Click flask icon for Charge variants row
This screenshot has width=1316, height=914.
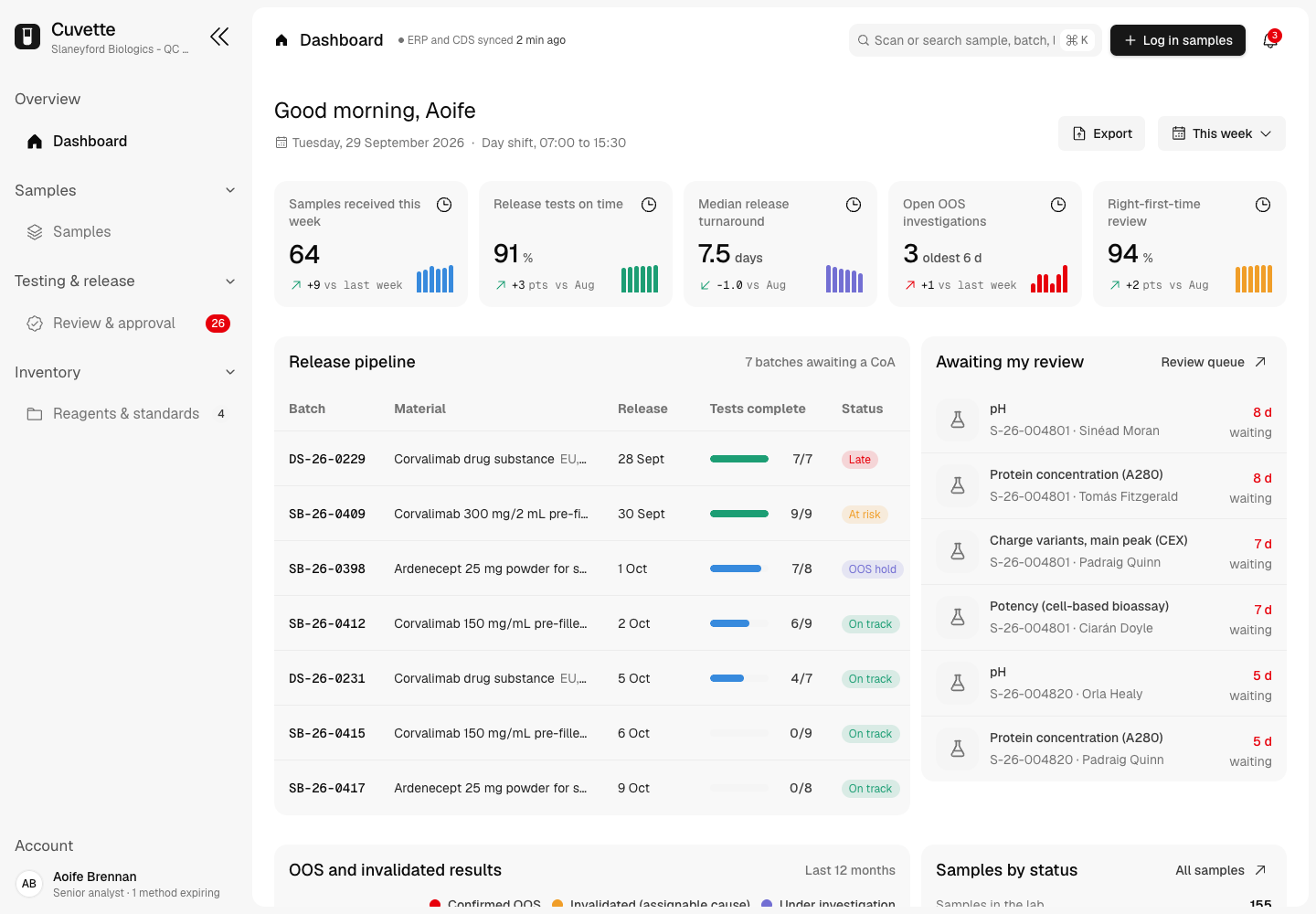[x=958, y=551]
